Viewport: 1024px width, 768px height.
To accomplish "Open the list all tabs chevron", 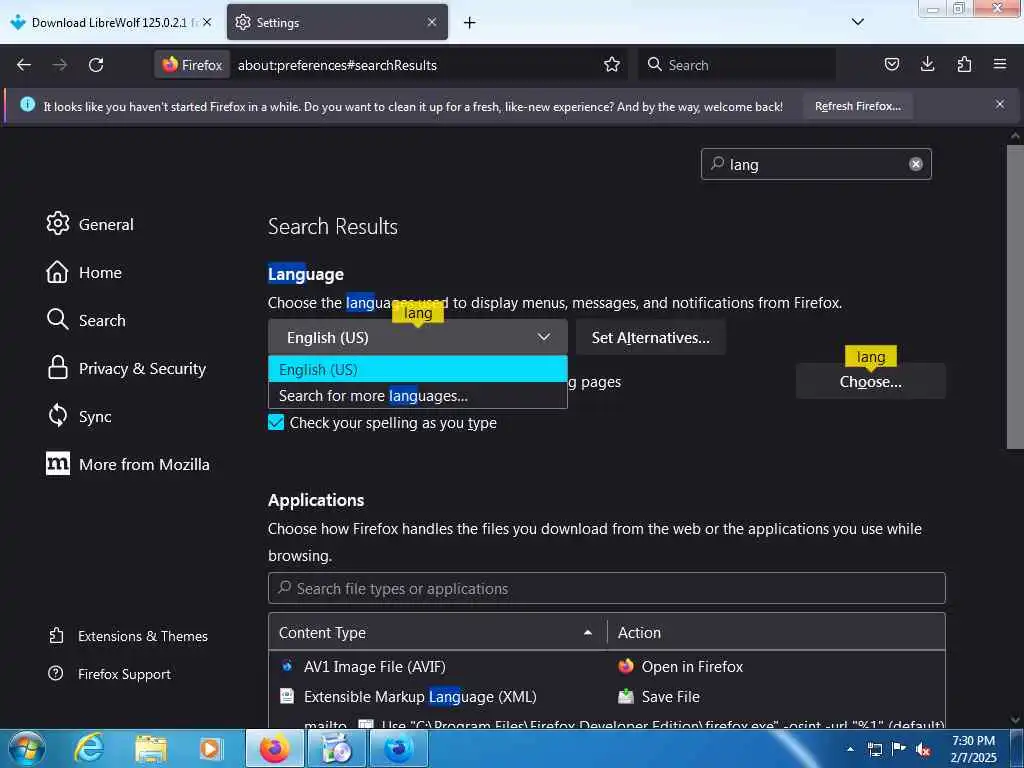I will pos(857,22).
